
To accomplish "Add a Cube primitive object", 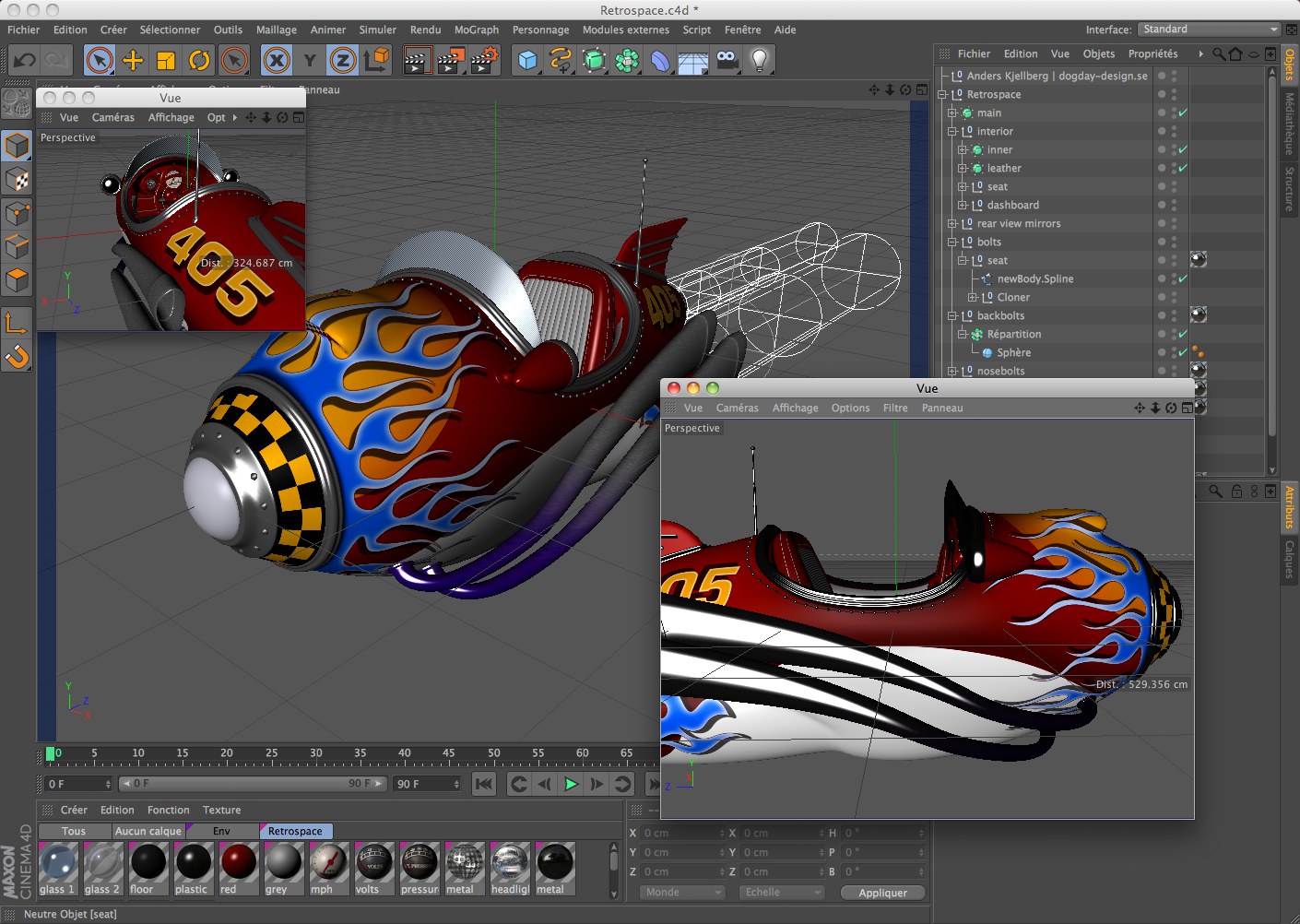I will (x=527, y=61).
